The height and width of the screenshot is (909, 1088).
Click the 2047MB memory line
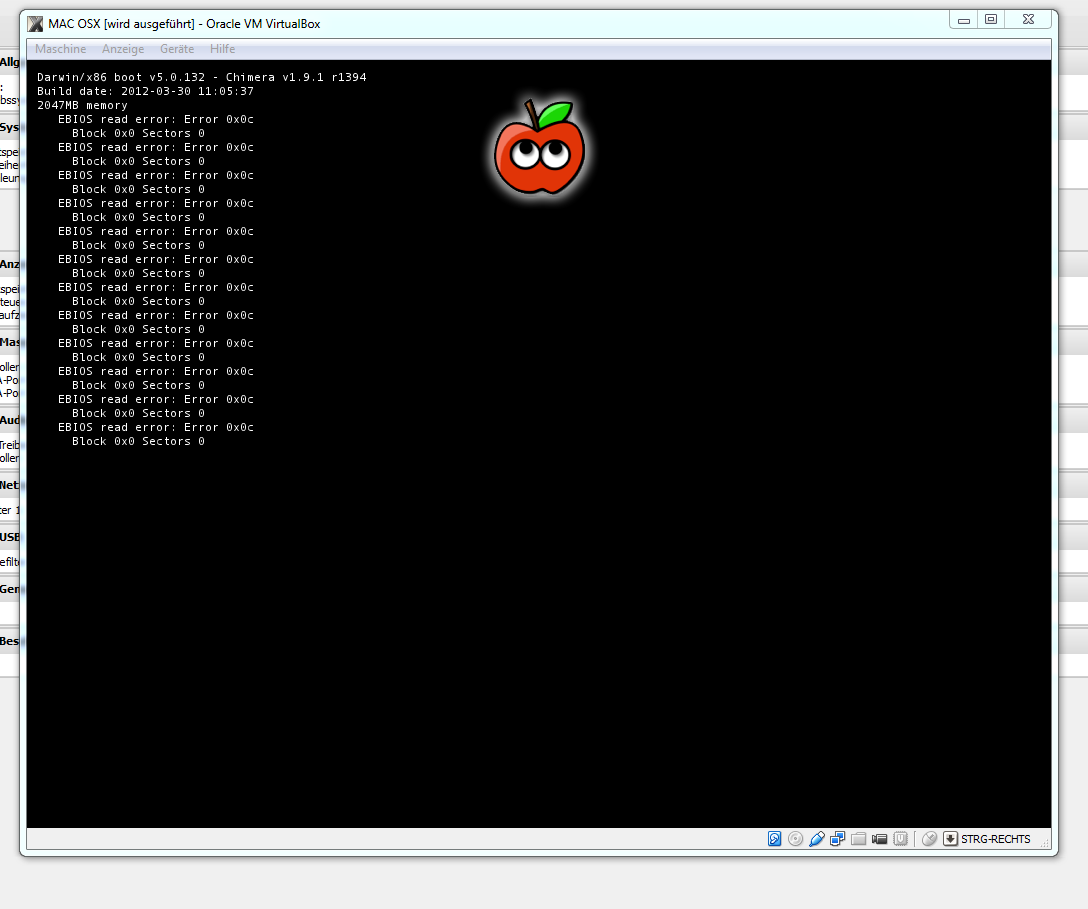(x=83, y=105)
